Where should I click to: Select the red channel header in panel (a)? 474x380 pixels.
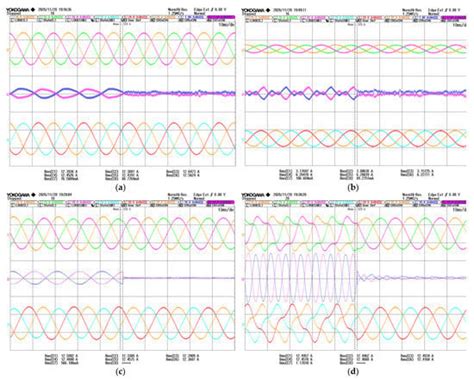[136, 16]
